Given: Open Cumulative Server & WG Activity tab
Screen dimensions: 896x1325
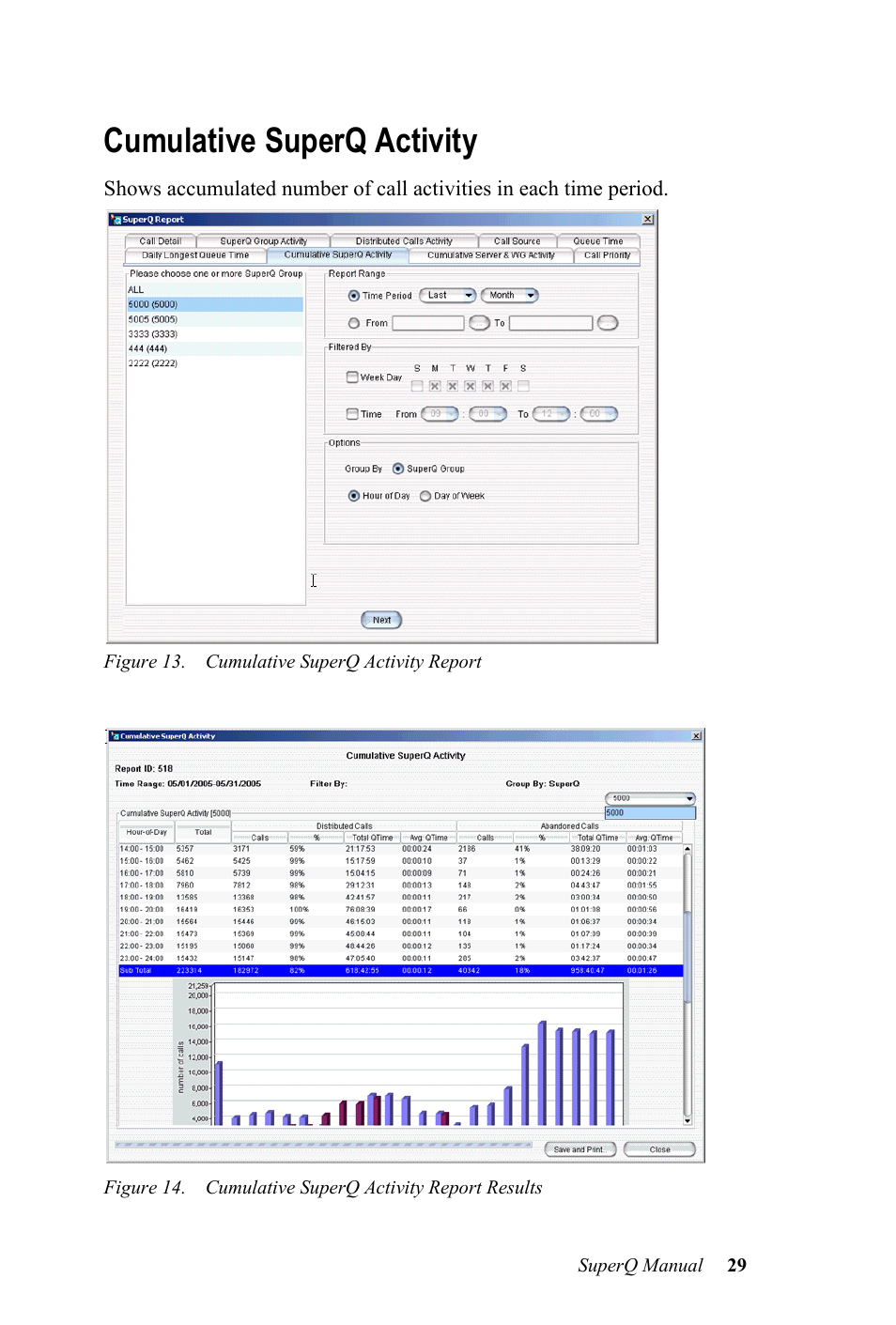Looking at the screenshot, I should tap(490, 255).
